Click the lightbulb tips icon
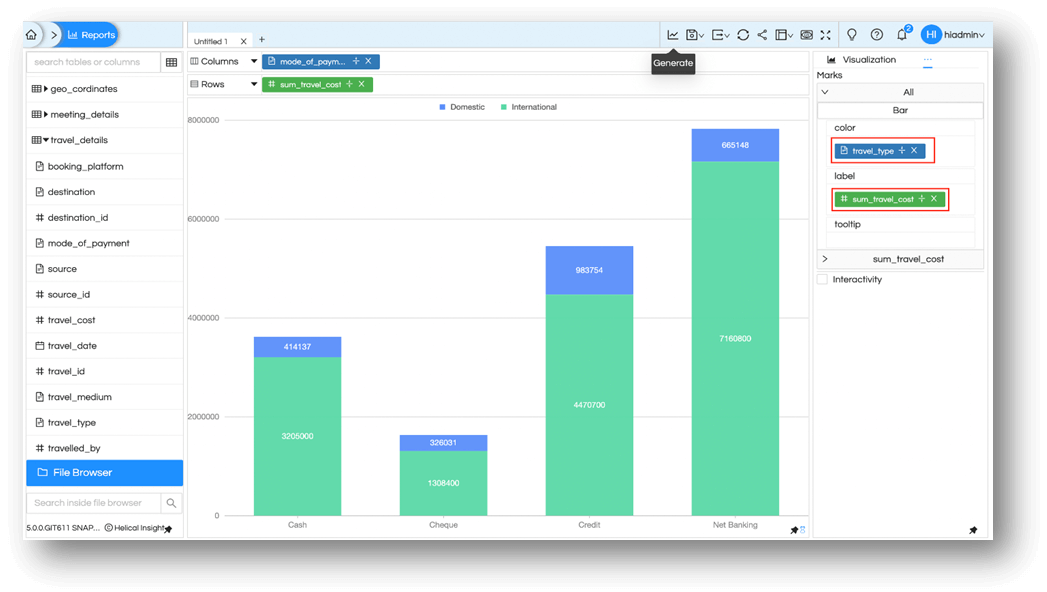The image size is (1047, 592). tap(851, 35)
